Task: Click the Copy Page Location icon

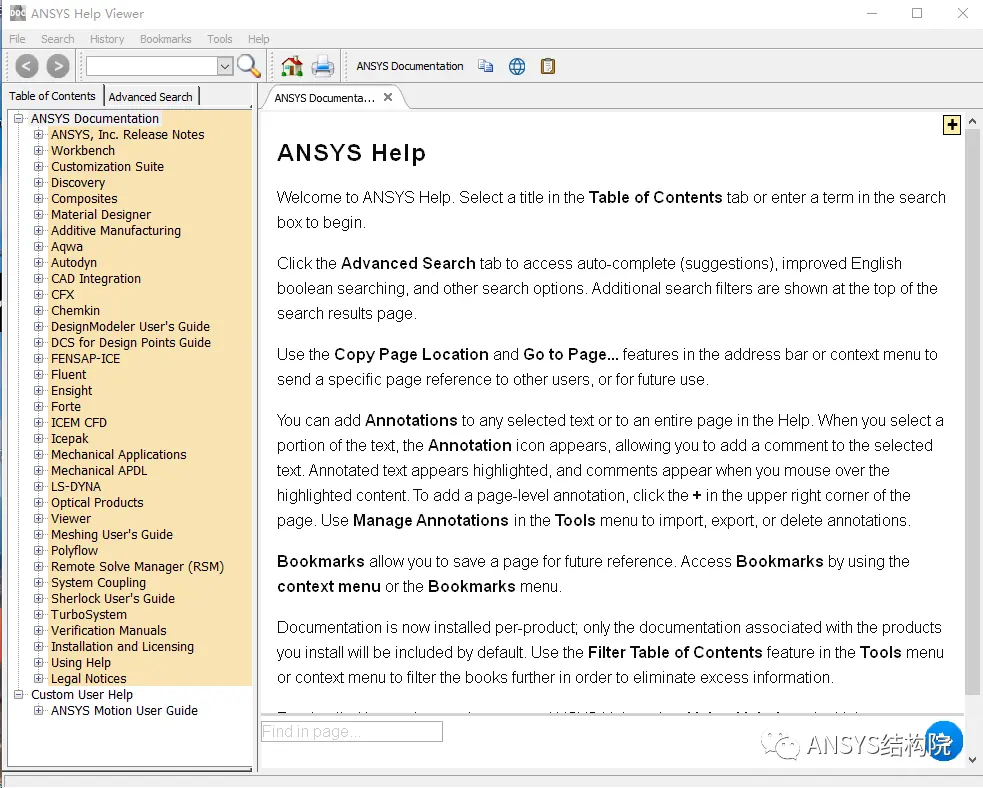Action: [486, 66]
